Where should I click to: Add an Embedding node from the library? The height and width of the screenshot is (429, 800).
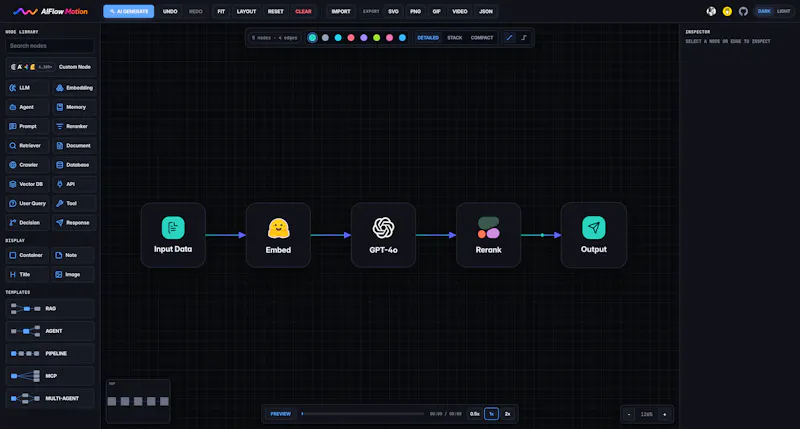click(x=74, y=88)
